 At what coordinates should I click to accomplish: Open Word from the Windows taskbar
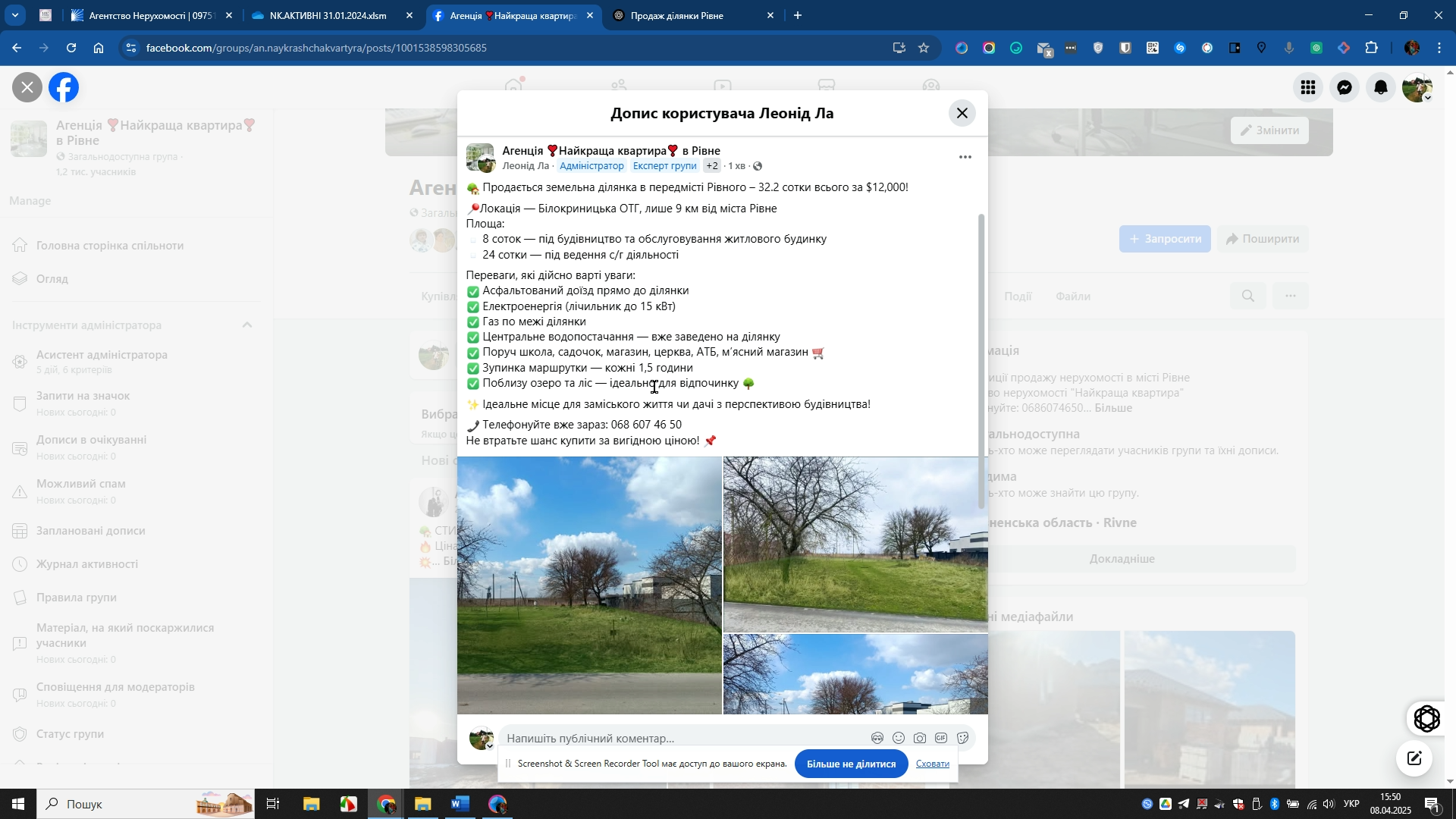460,804
